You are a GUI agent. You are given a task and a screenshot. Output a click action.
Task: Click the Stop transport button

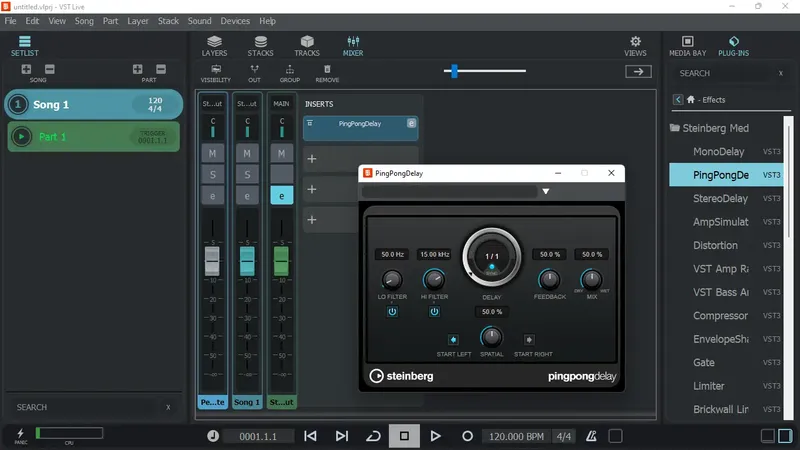(404, 436)
